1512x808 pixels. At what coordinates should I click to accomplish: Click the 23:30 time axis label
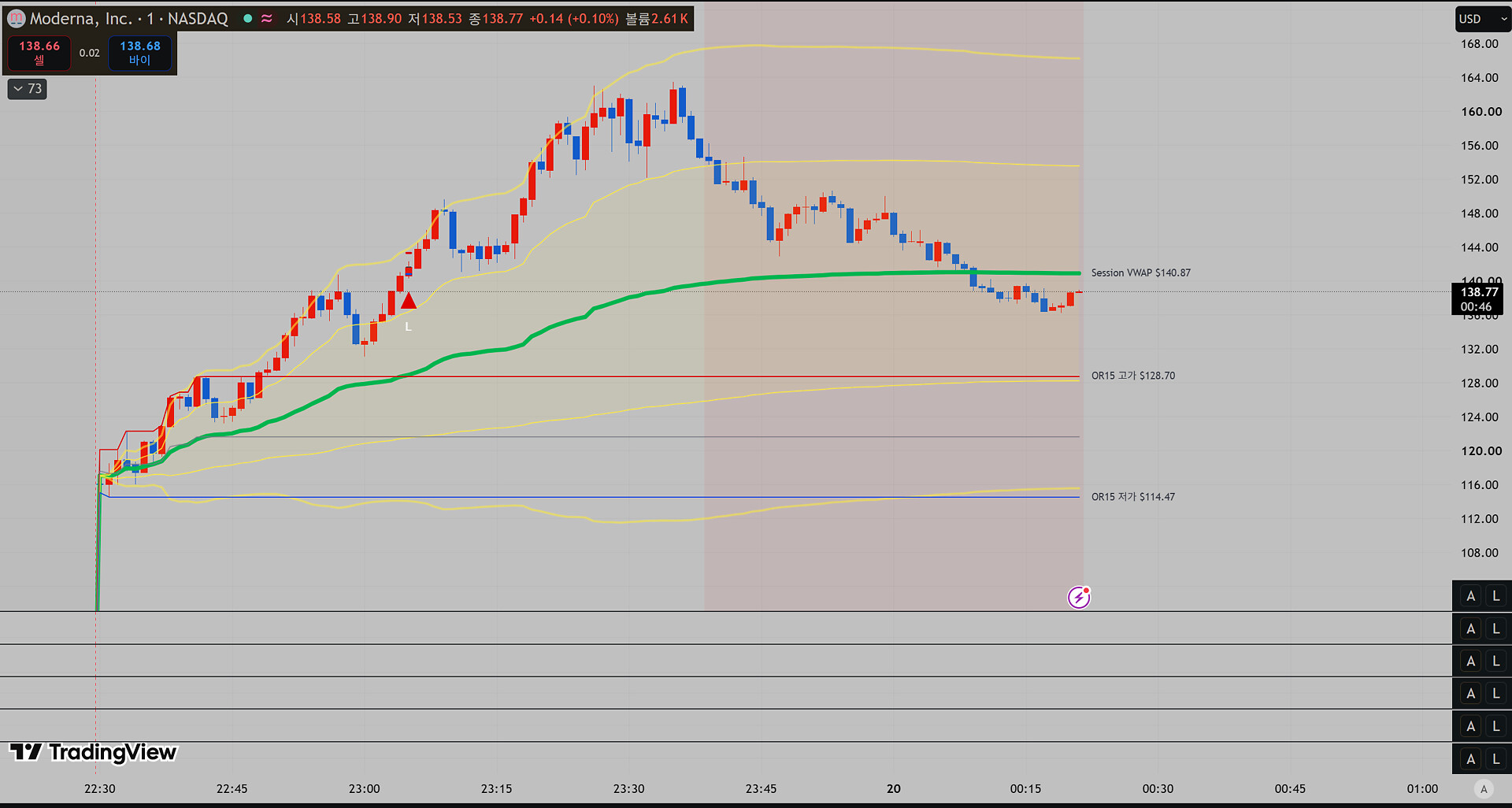[x=629, y=789]
